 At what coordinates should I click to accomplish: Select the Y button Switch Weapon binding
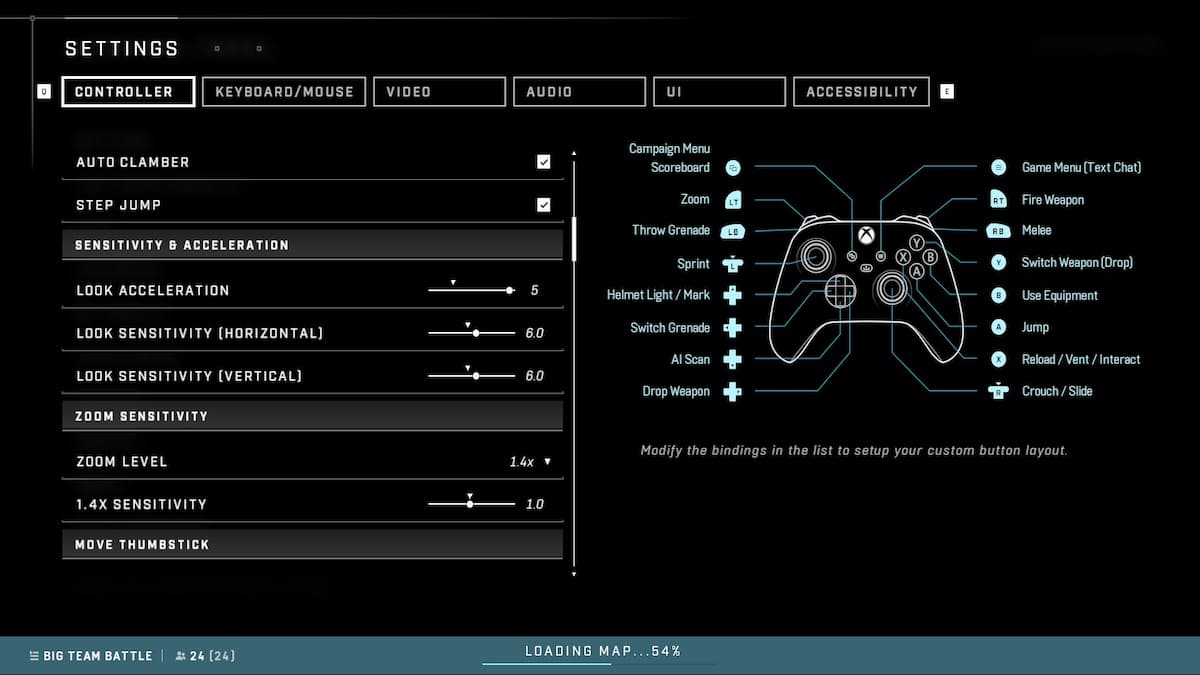click(x=998, y=262)
